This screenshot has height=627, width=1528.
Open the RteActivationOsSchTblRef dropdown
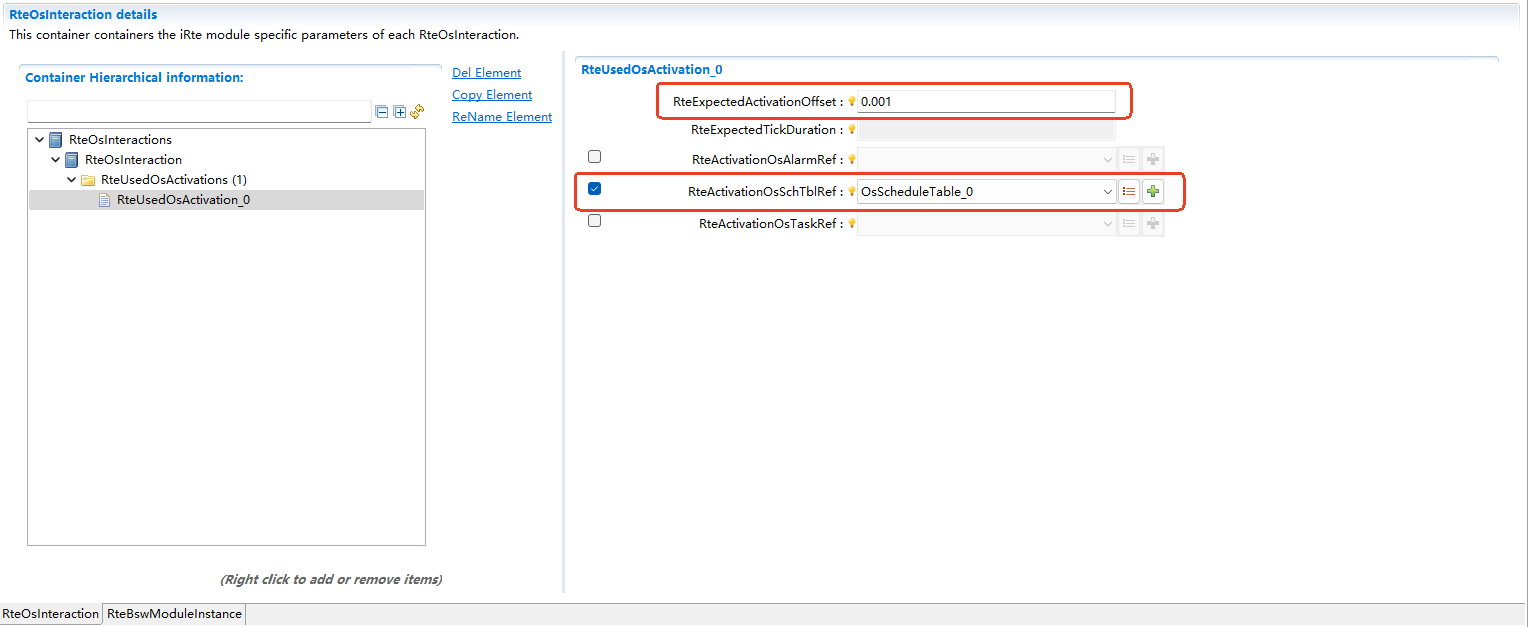(x=1107, y=192)
